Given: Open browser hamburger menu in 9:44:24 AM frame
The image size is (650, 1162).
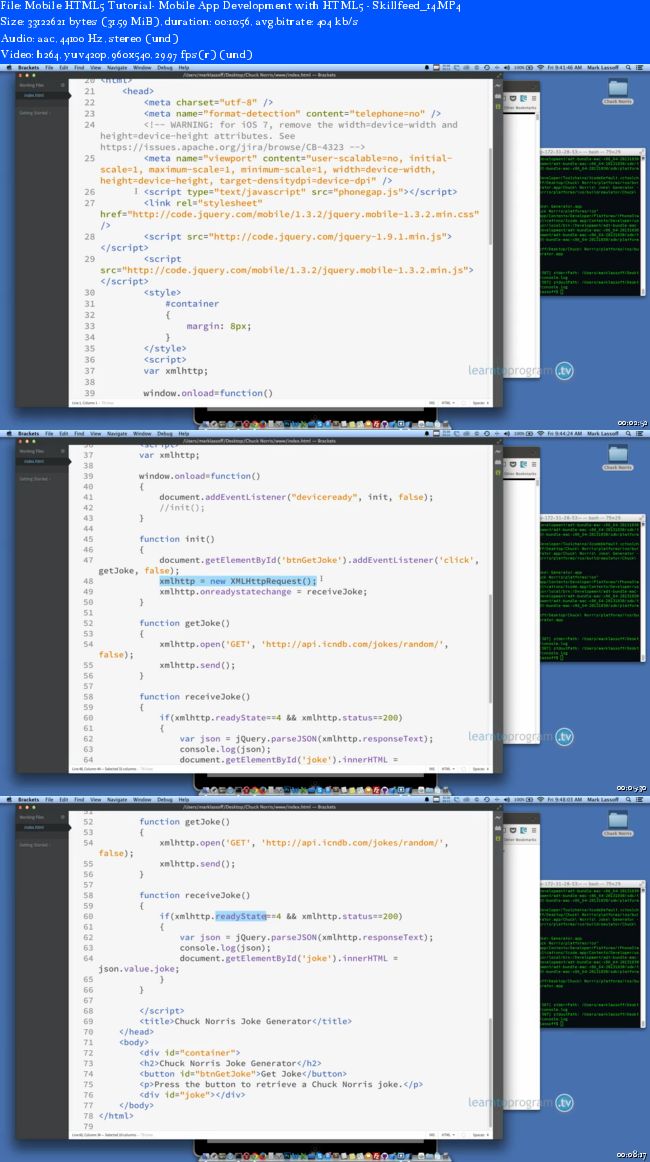Looking at the screenshot, I should click(534, 464).
